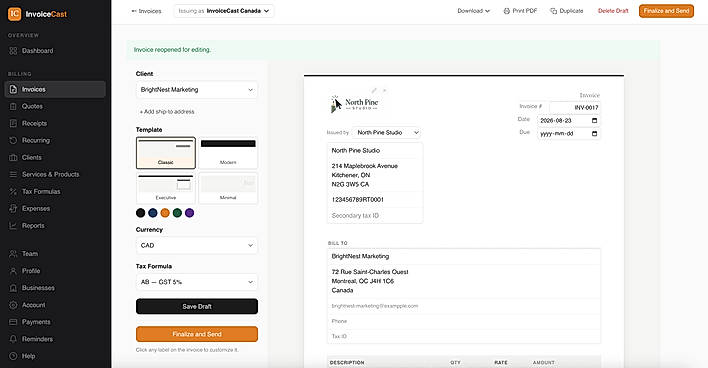708x368 pixels.
Task: Pick the black color swatch
Action: click(x=140, y=213)
